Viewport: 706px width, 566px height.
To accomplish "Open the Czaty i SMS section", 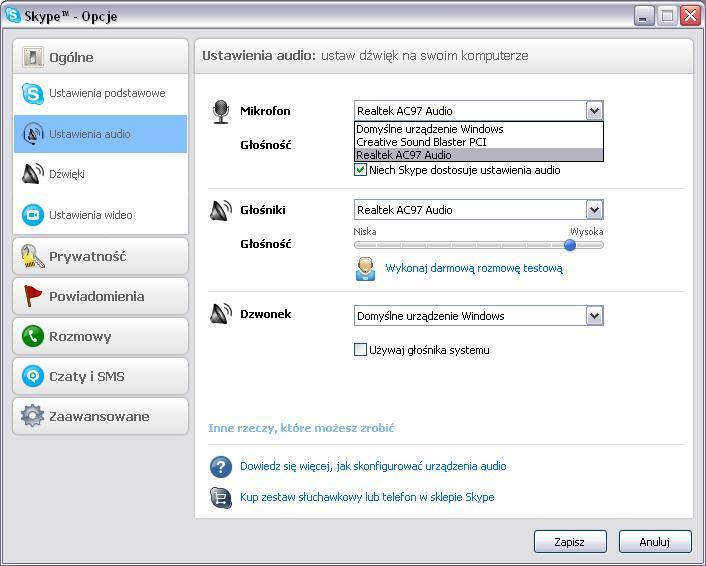I will 100,376.
